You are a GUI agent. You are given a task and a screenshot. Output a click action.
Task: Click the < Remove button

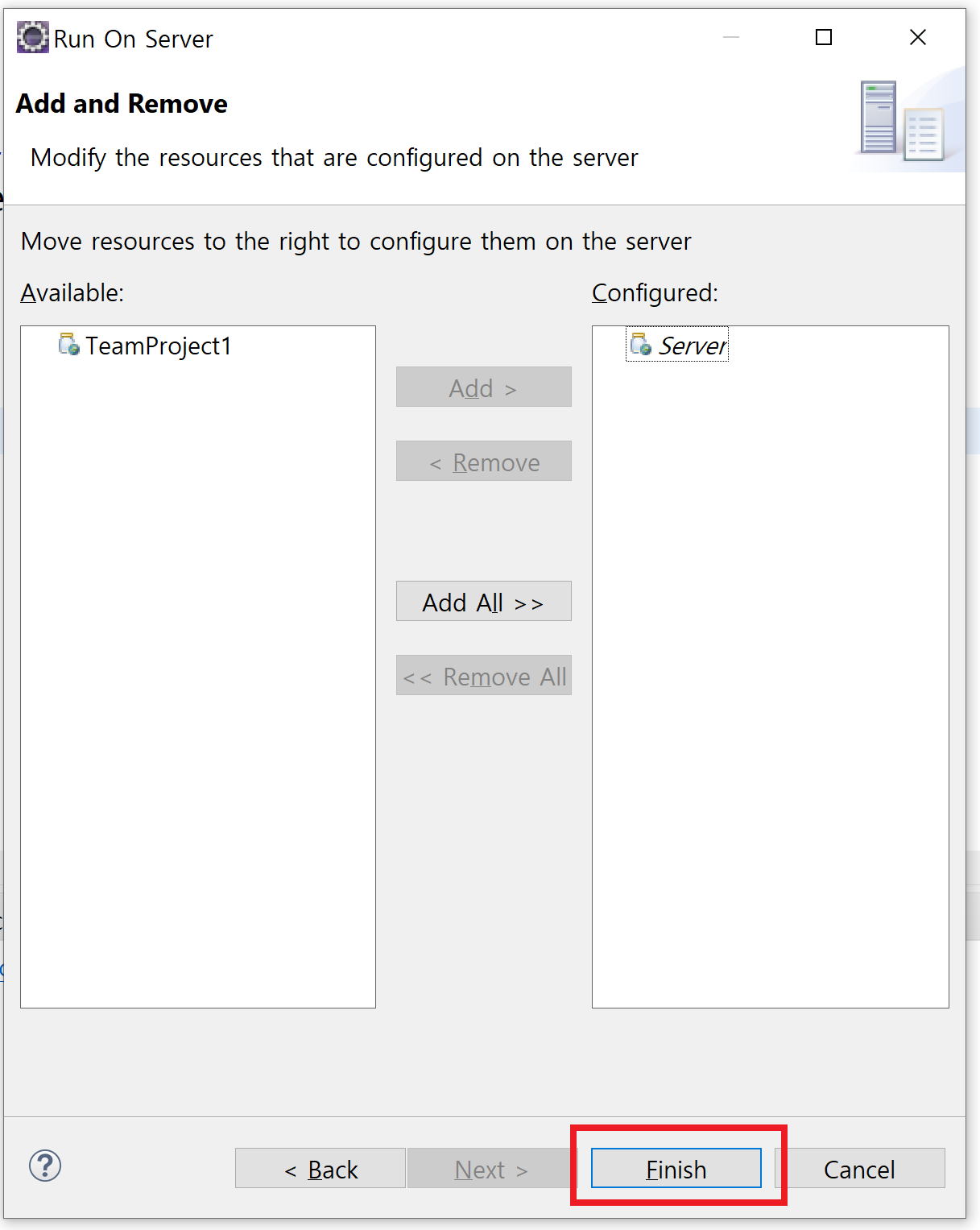point(483,461)
